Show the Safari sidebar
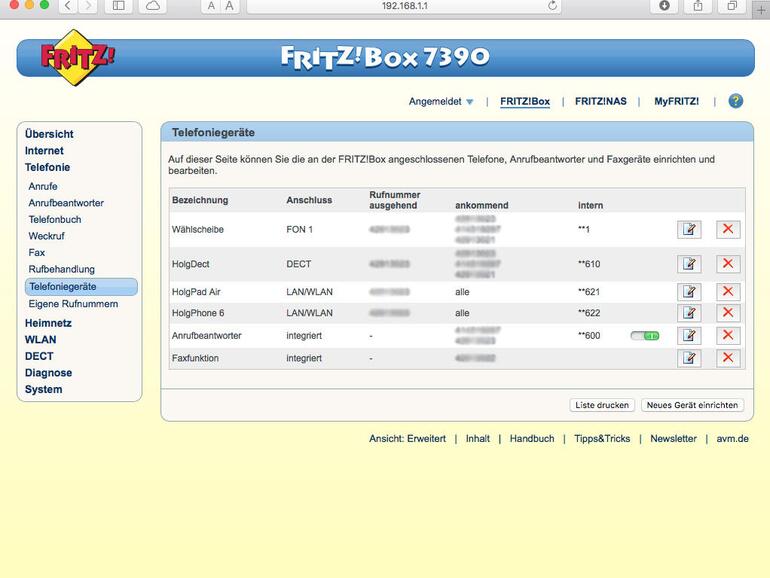This screenshot has height=578, width=770. coord(118,6)
